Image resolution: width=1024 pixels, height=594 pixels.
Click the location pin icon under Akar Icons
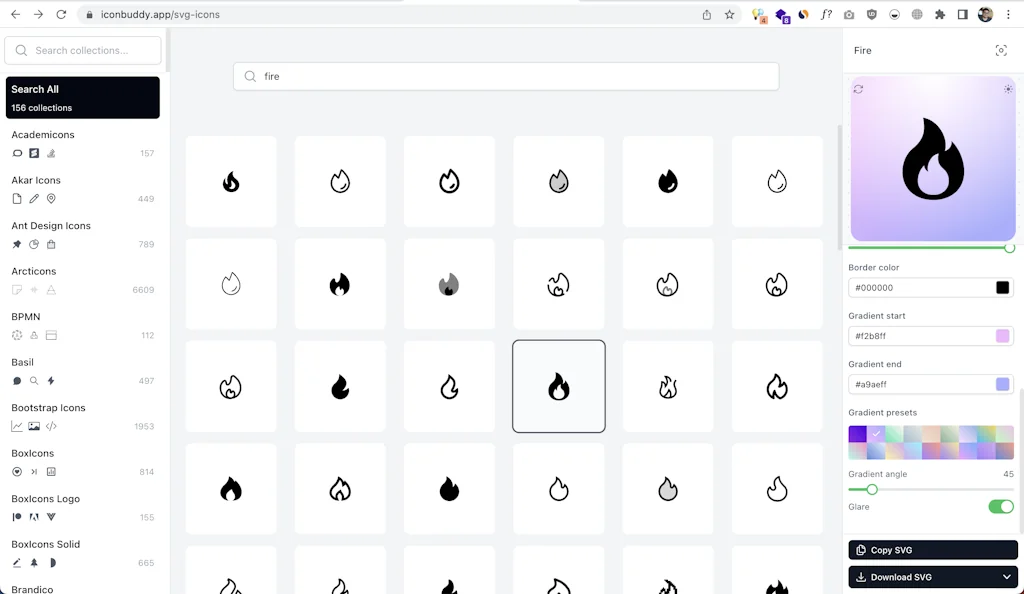click(52, 198)
